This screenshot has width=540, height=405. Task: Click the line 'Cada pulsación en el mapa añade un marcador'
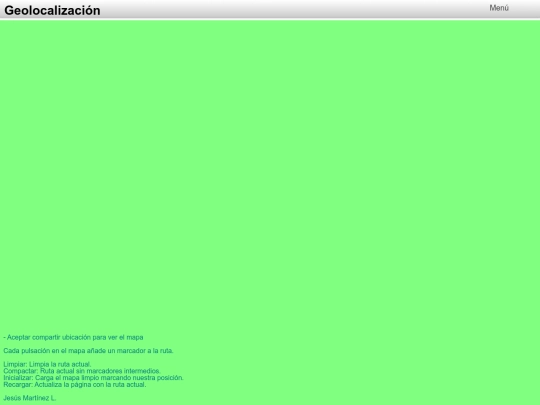(x=88, y=351)
